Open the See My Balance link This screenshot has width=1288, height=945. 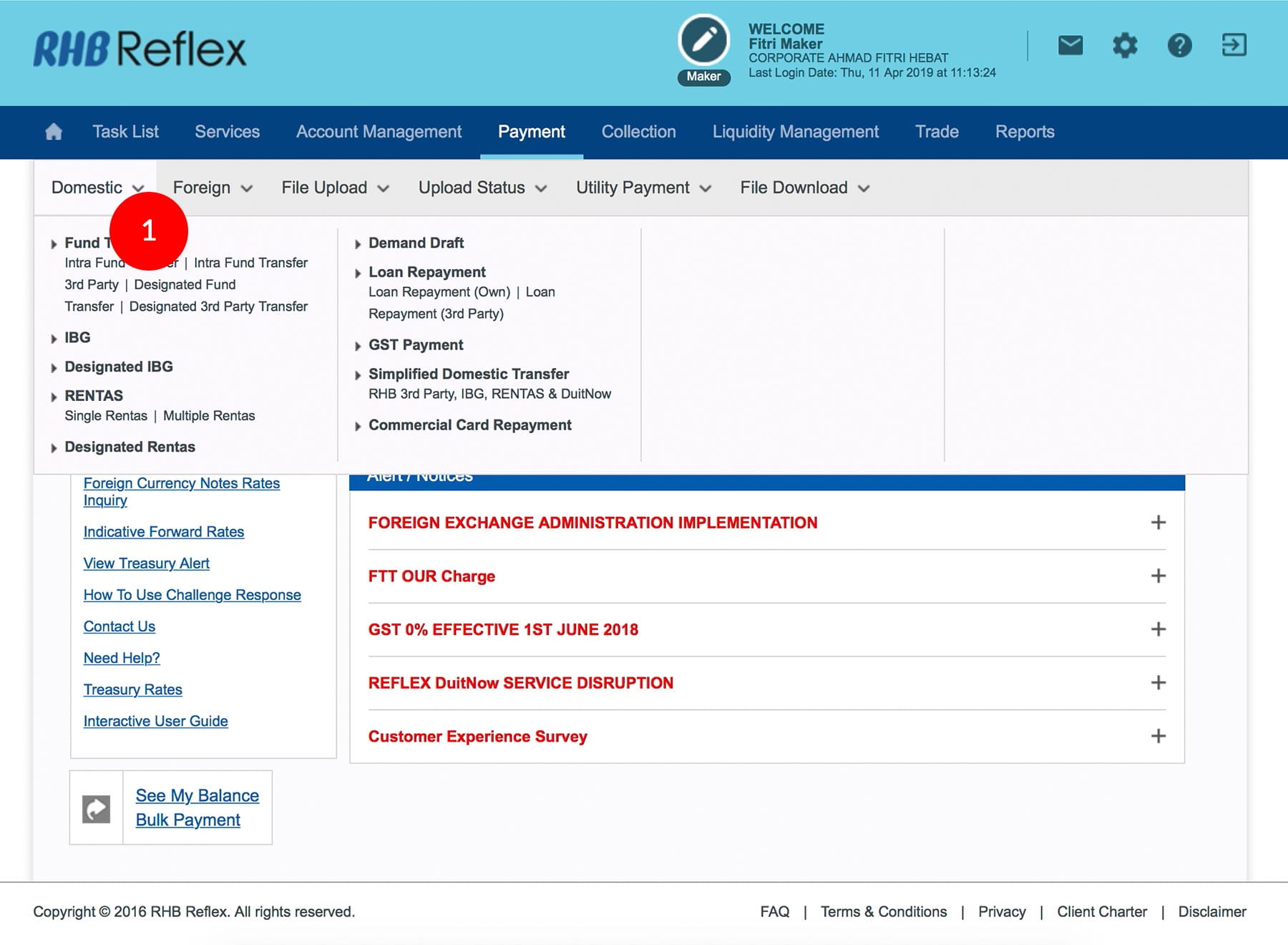click(x=197, y=795)
